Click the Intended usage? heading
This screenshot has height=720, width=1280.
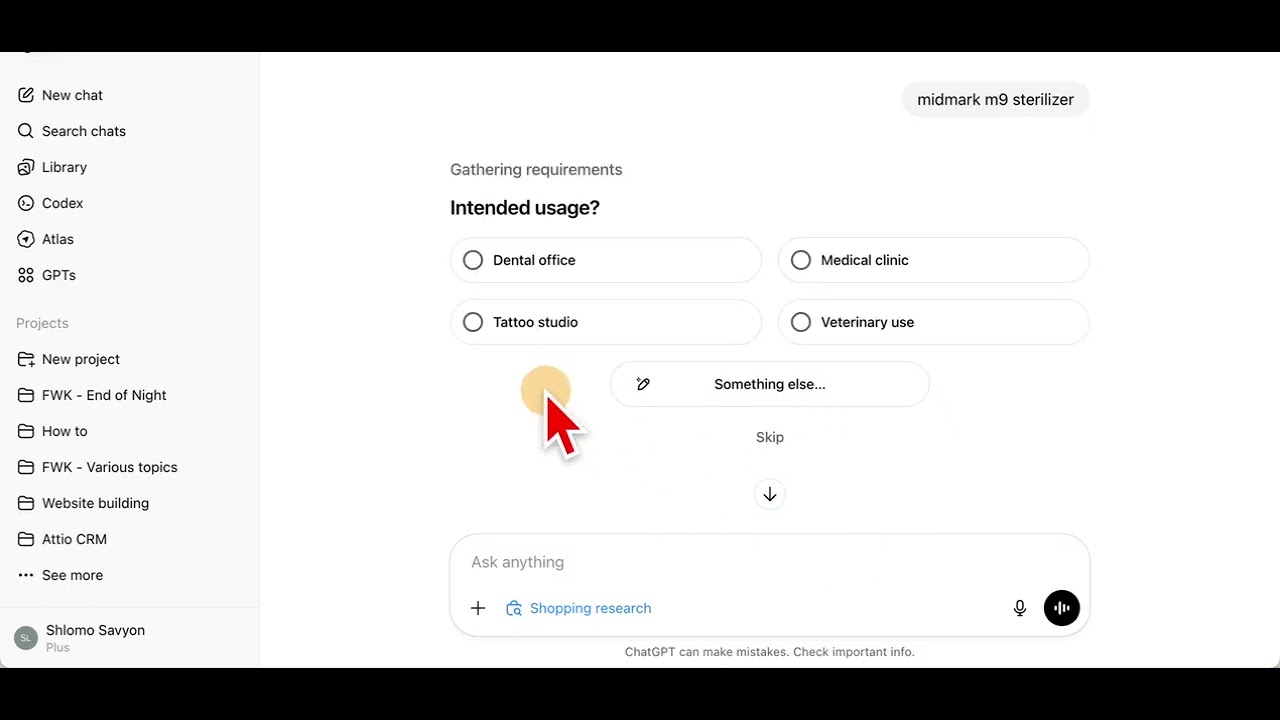click(x=525, y=208)
